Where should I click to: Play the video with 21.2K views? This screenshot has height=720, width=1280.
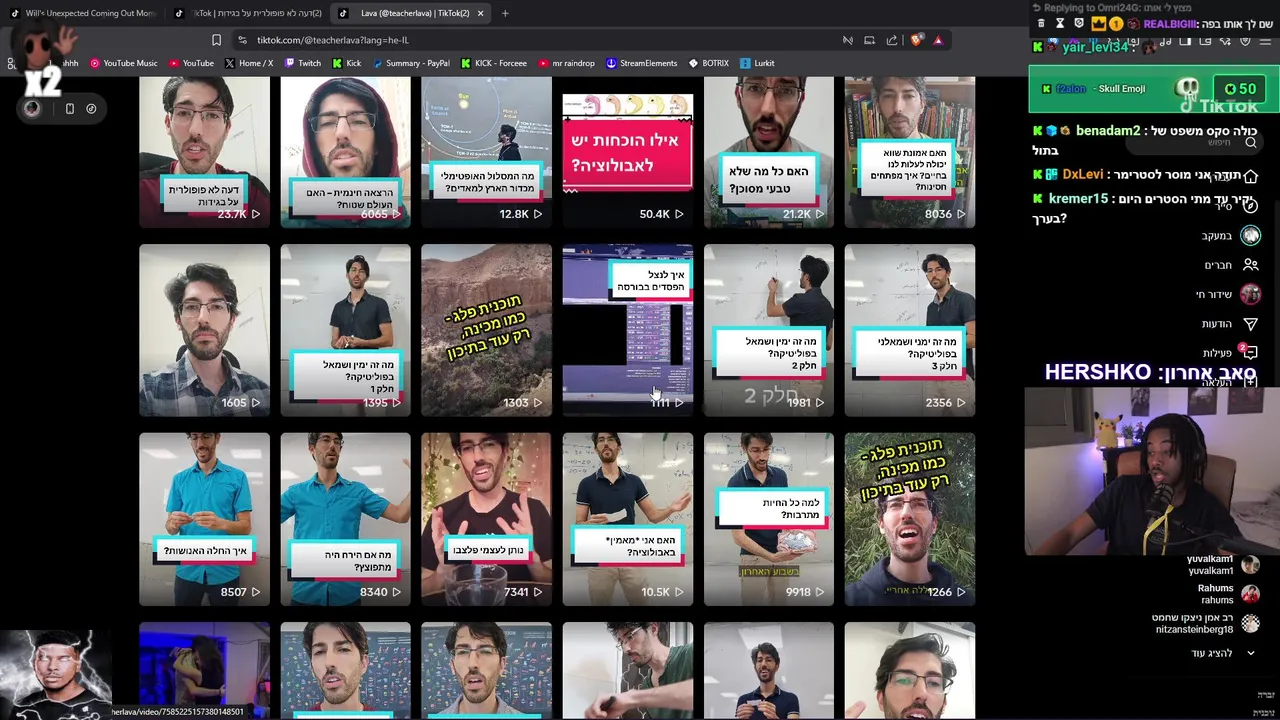(x=768, y=152)
